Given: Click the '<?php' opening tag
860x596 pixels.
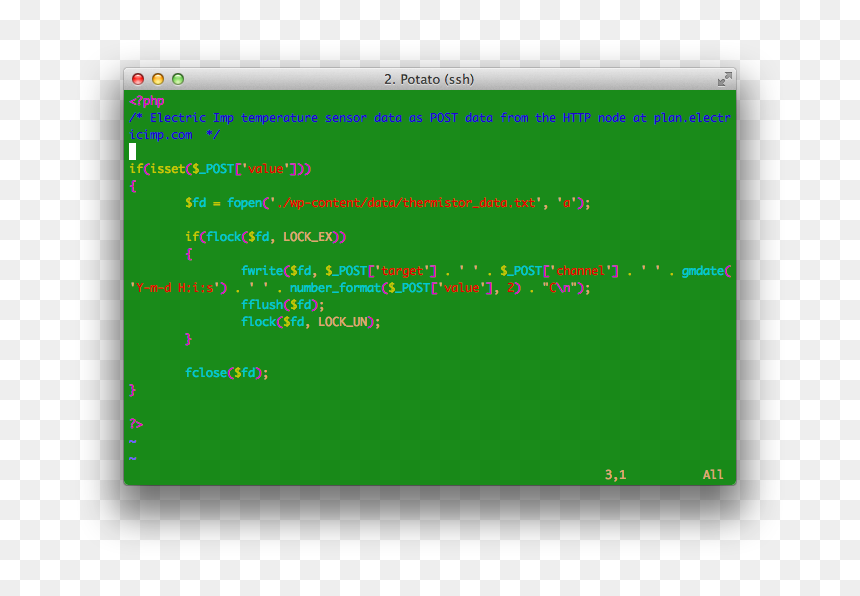Looking at the screenshot, I should tap(147, 101).
